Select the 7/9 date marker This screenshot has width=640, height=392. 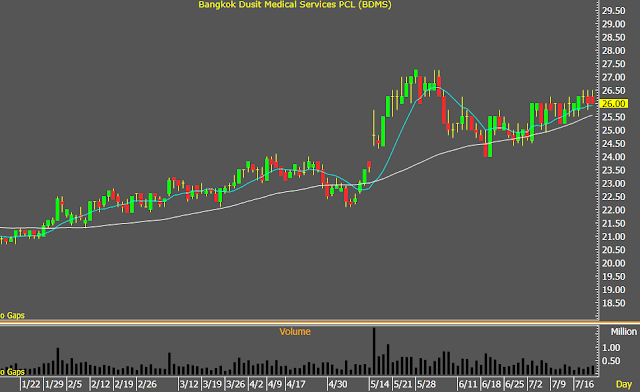point(559,384)
